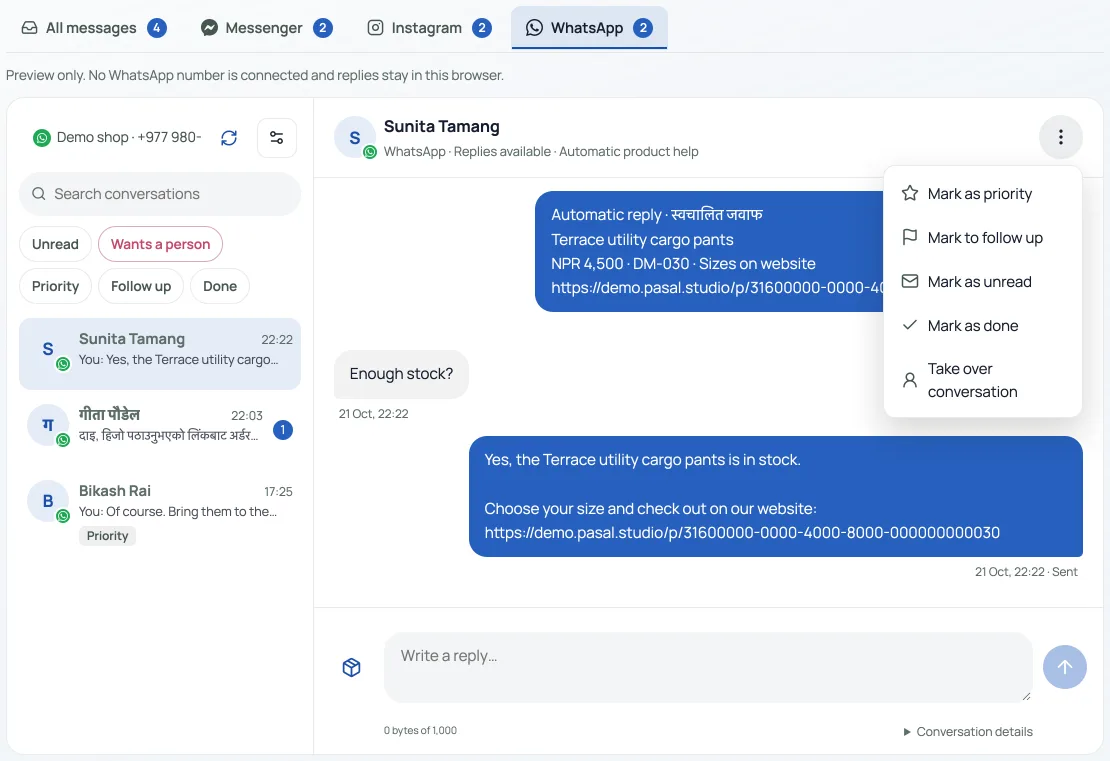
Task: Toggle the Unread filter chip
Action: point(55,244)
